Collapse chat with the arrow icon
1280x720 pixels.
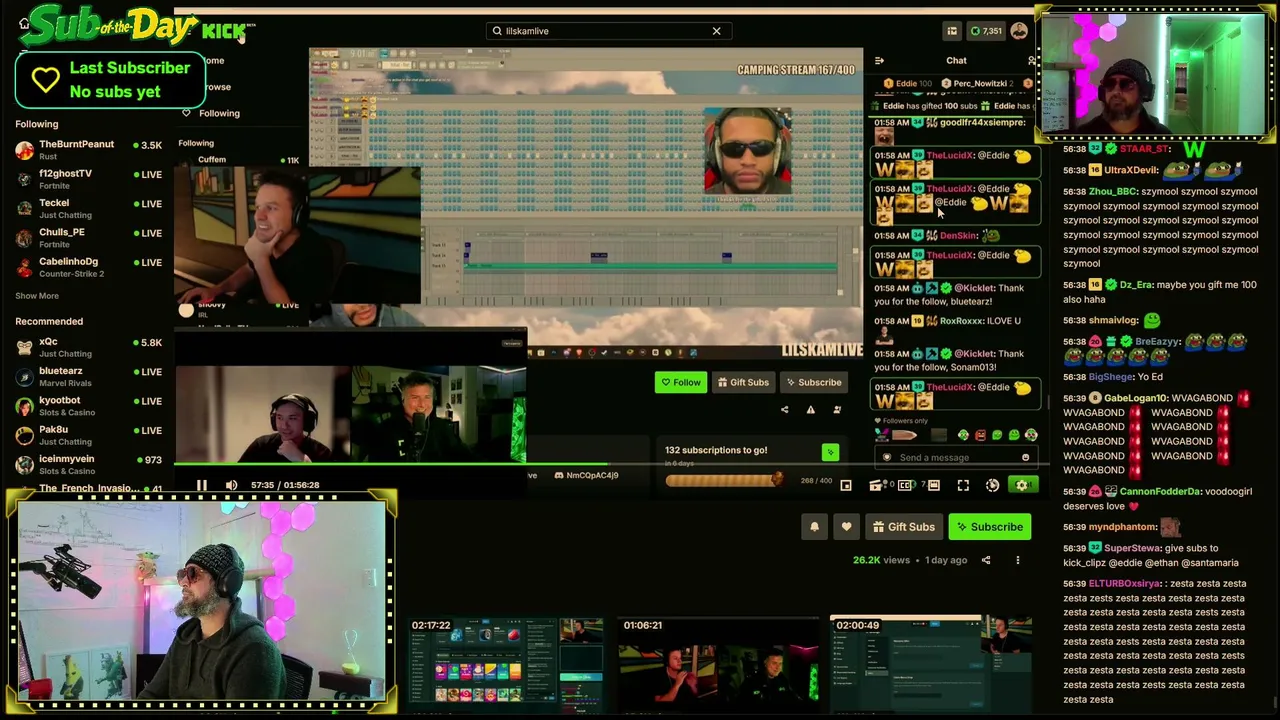coord(879,61)
